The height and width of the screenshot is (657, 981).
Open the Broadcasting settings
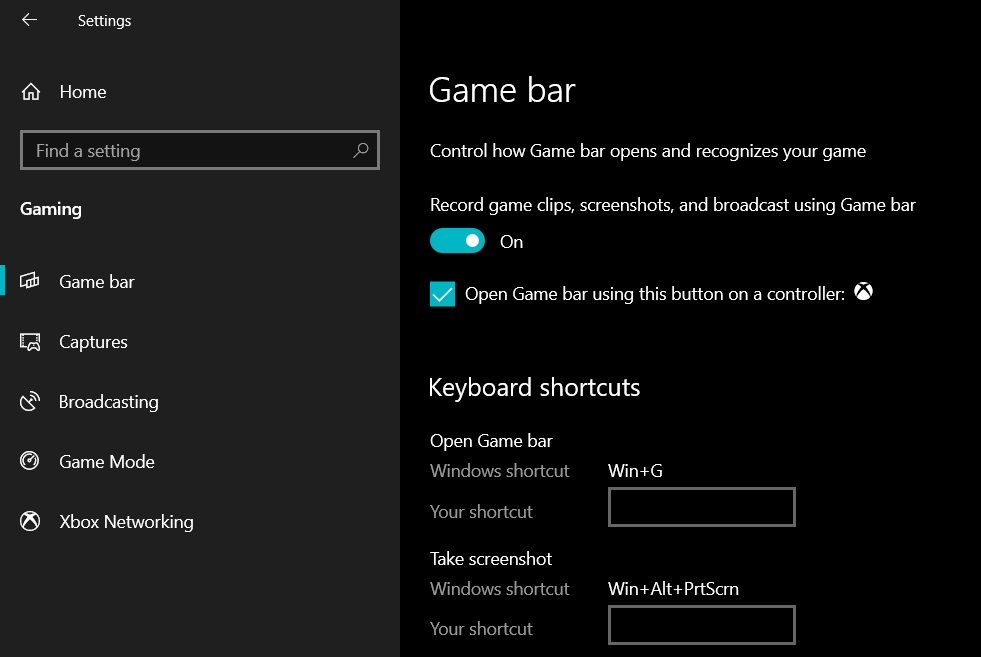point(108,402)
